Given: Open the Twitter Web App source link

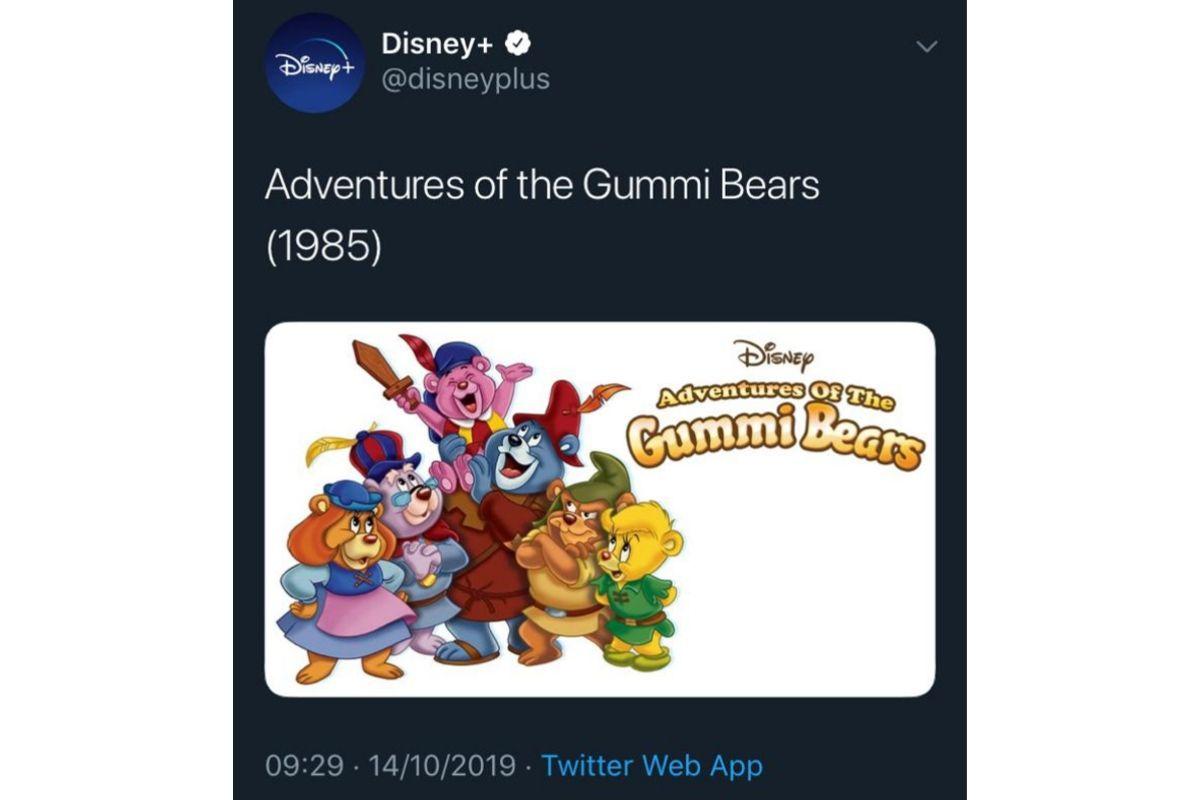Looking at the screenshot, I should coord(652,767).
